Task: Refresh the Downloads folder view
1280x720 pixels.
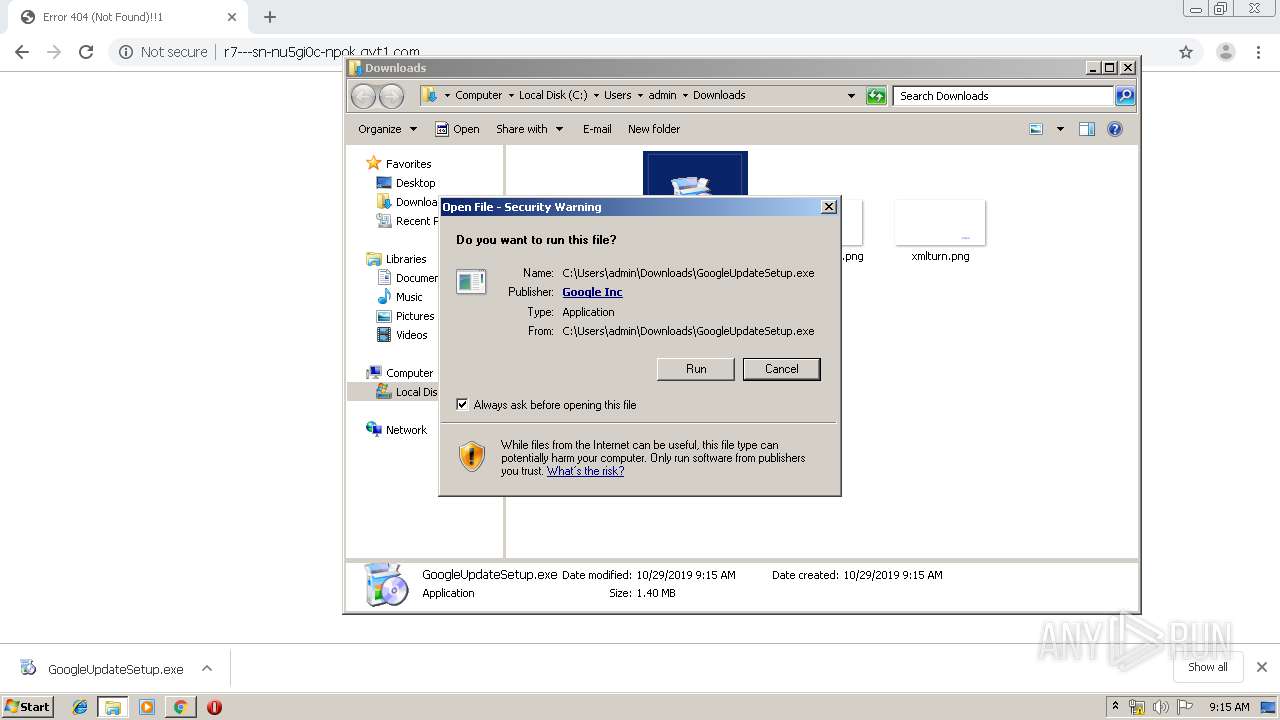Action: tap(876, 96)
